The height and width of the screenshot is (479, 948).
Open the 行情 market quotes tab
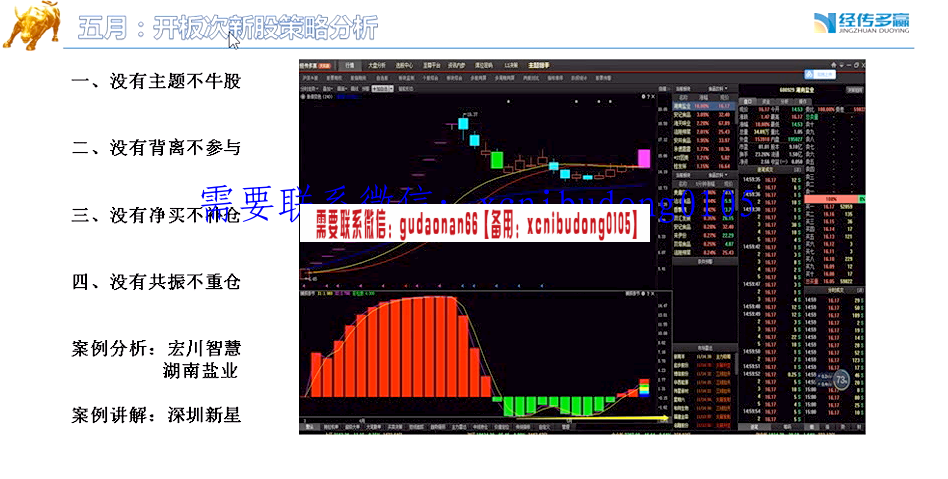pos(349,66)
